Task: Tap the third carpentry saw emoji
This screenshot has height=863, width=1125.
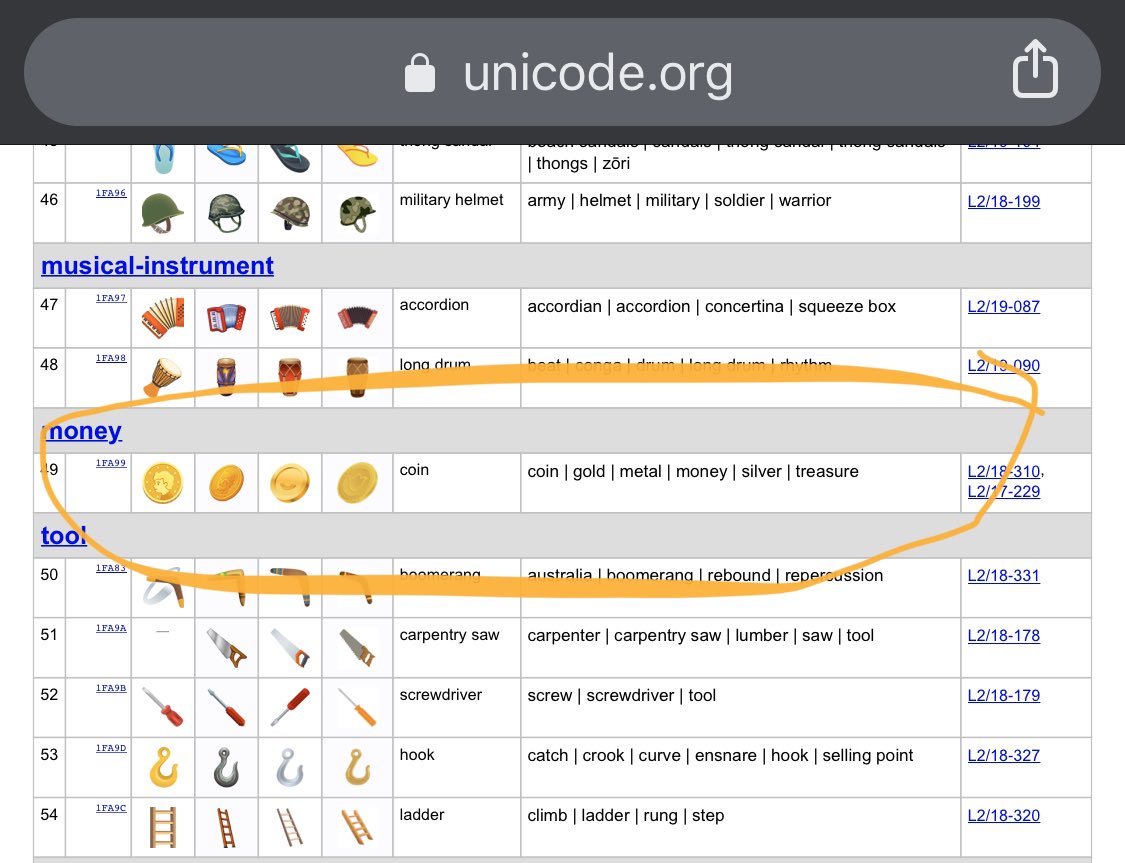Action: (290, 647)
